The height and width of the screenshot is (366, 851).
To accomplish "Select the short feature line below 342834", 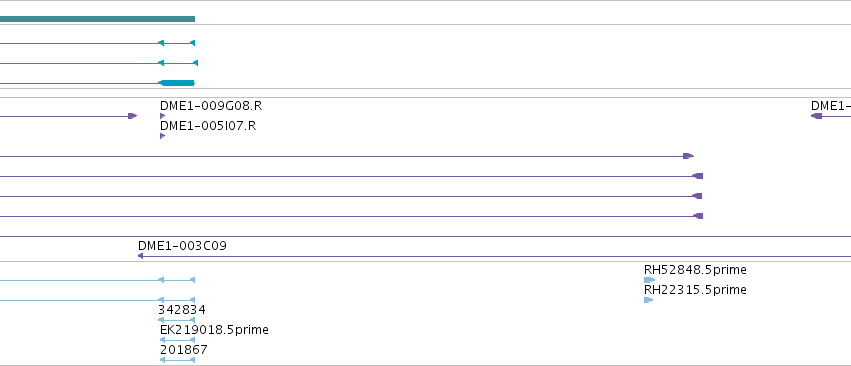I will click(176, 320).
